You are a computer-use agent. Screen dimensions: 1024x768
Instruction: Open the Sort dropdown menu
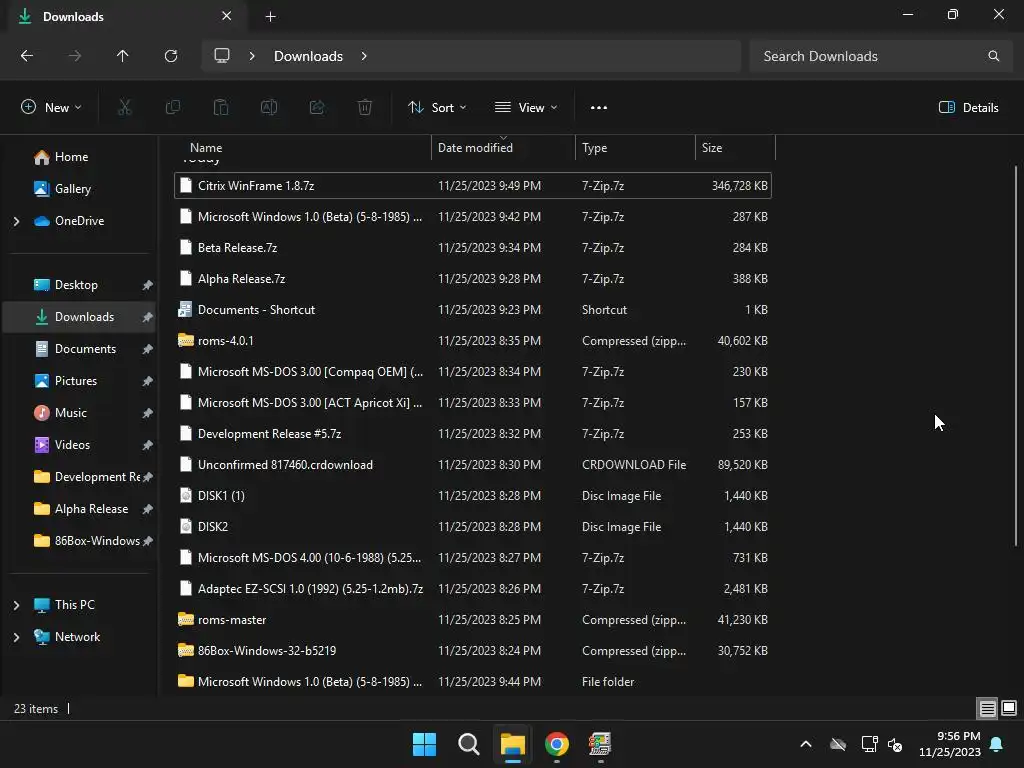coord(437,108)
